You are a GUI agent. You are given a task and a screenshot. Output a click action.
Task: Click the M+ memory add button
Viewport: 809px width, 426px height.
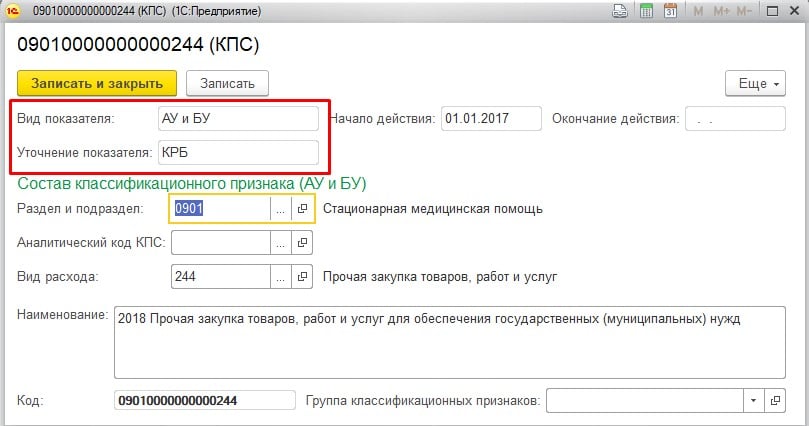tap(721, 11)
